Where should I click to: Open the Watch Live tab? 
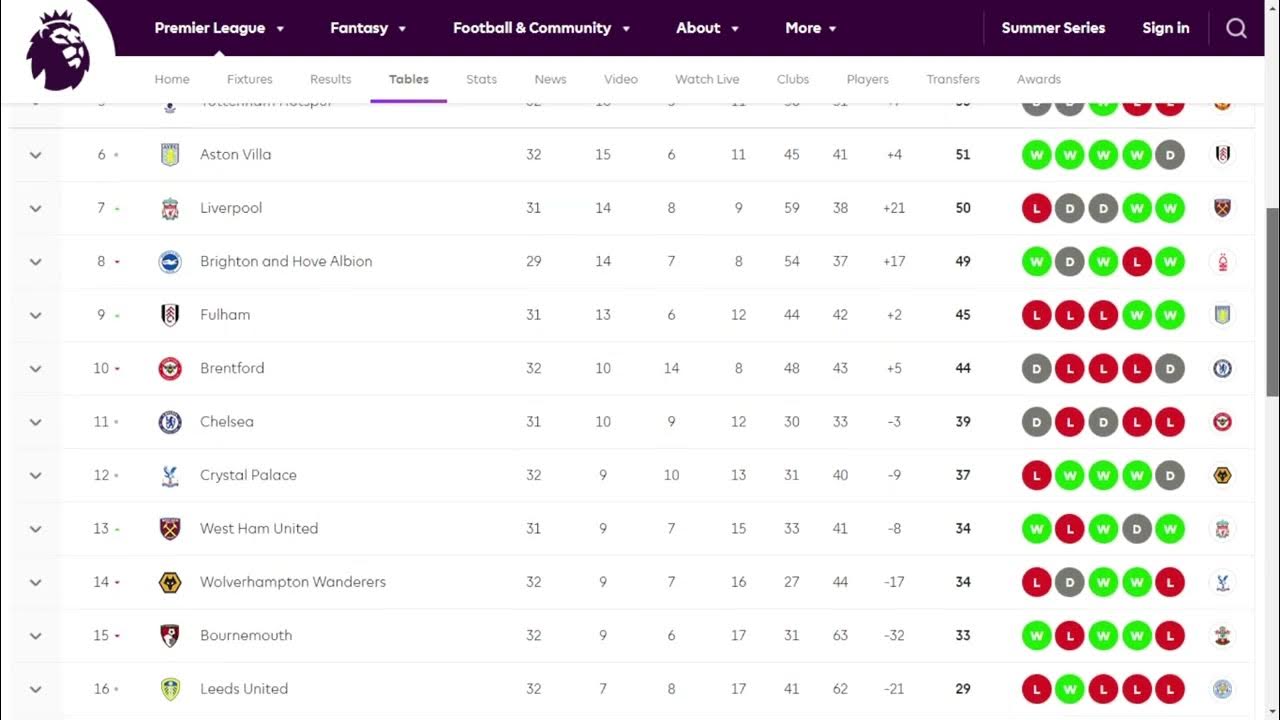(707, 79)
